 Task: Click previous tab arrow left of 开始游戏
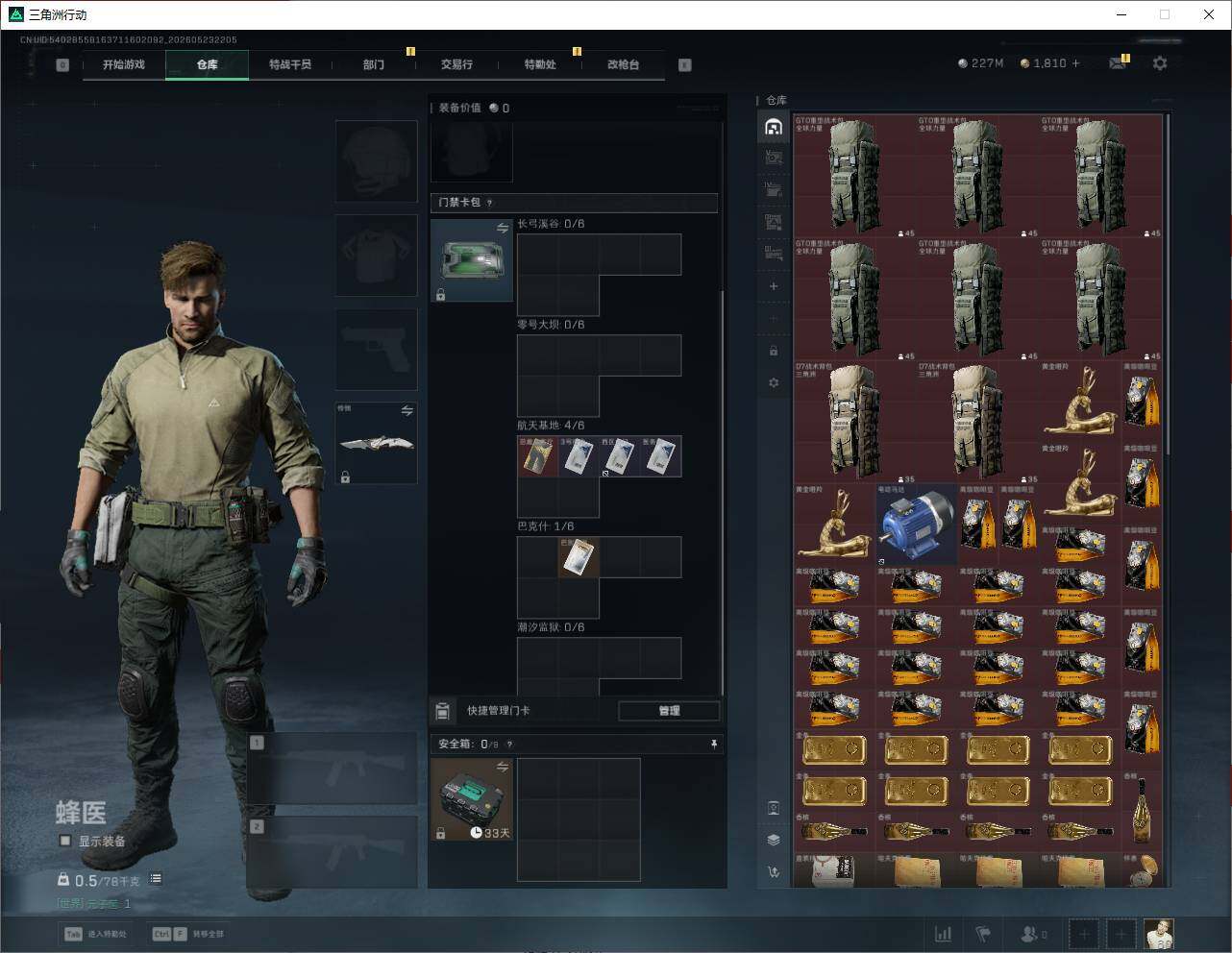point(62,65)
